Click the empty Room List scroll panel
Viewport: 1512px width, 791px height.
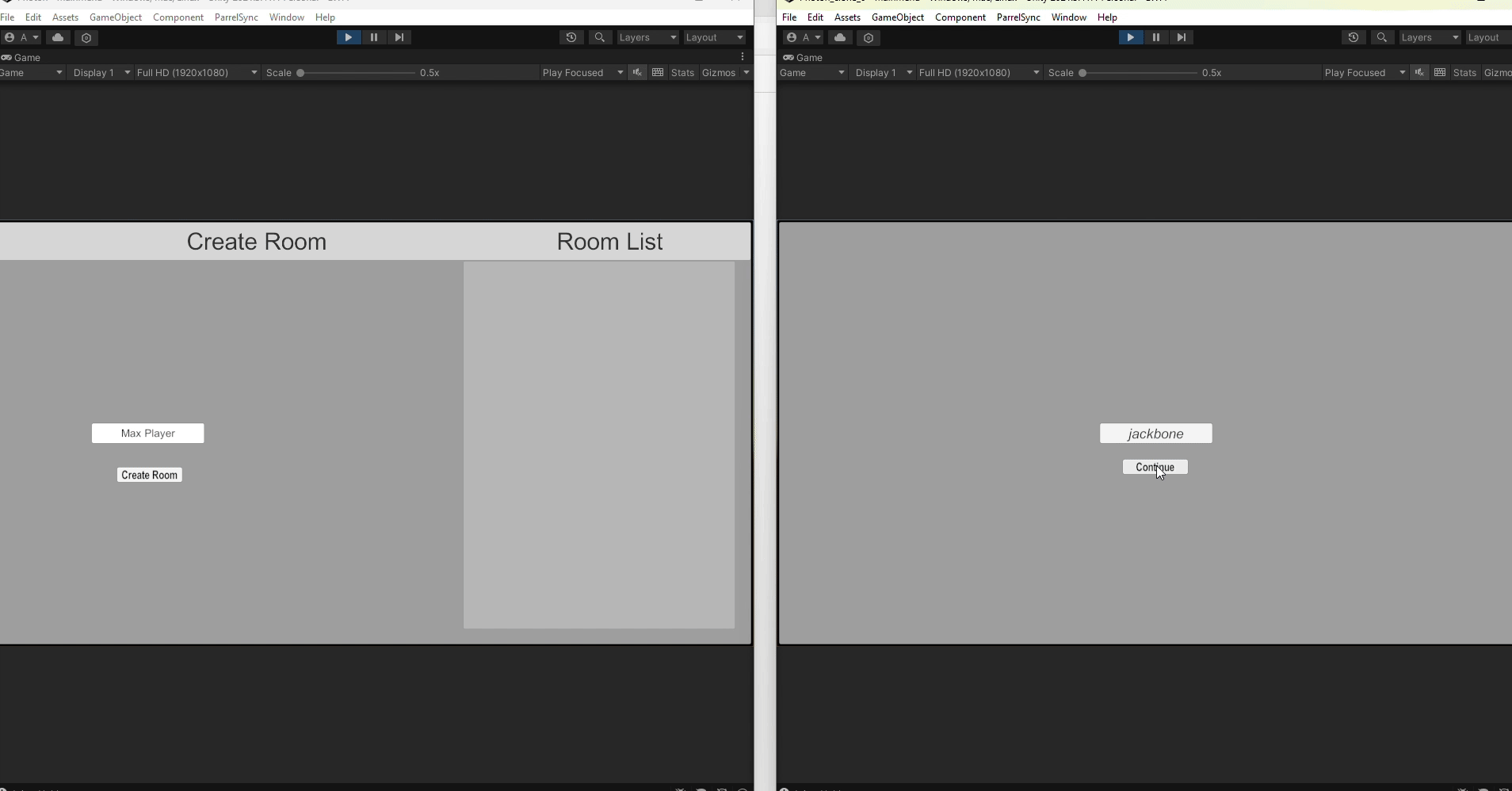(599, 445)
